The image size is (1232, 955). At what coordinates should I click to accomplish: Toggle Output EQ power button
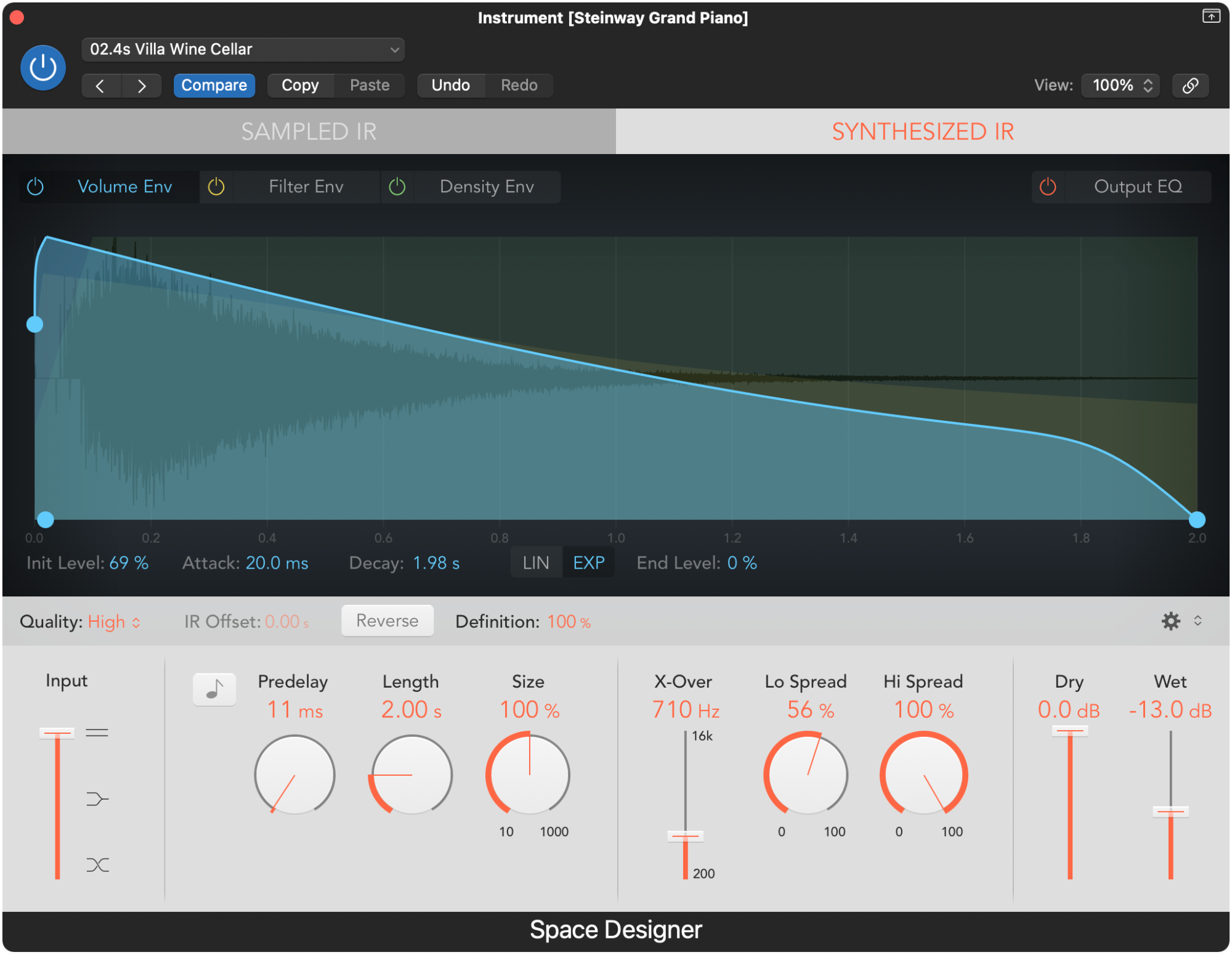1048,187
